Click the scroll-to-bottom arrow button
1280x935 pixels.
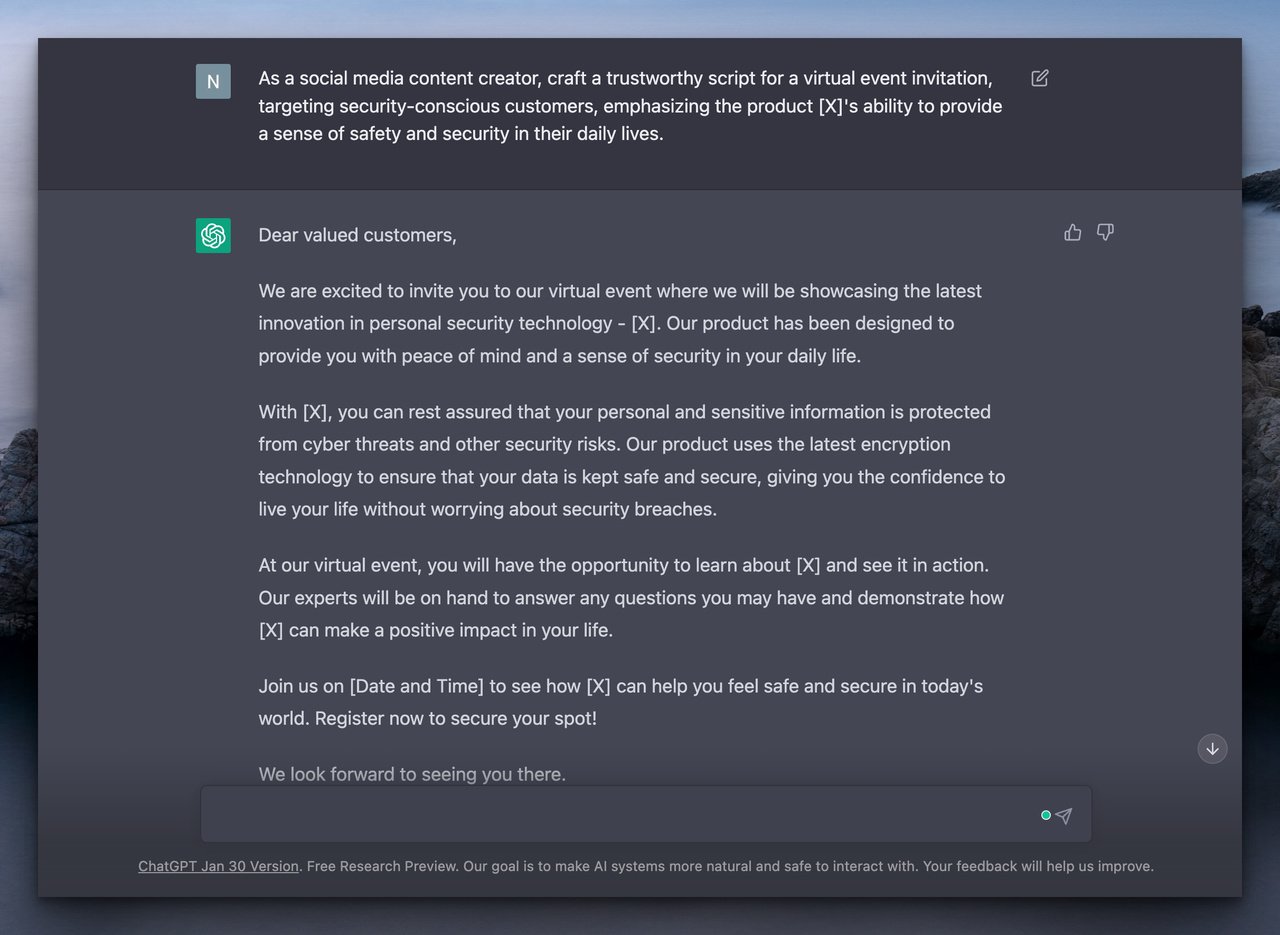1212,748
